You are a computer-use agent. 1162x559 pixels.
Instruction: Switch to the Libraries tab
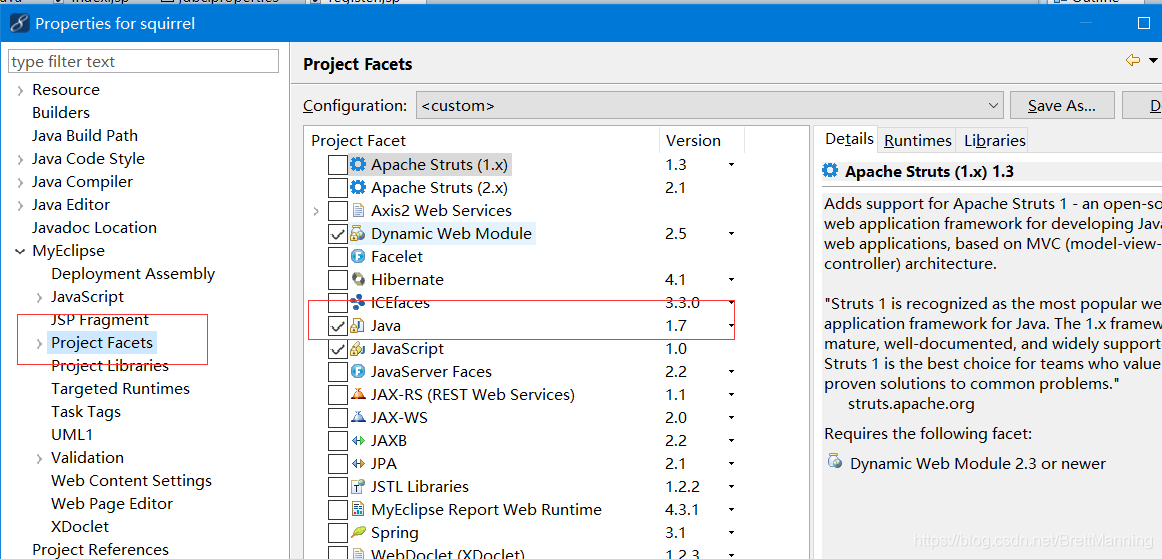click(995, 140)
